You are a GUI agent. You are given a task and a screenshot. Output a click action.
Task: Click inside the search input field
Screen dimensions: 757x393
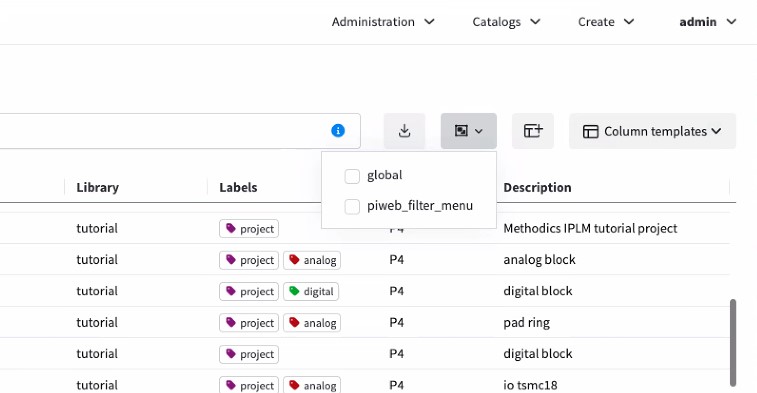click(164, 131)
